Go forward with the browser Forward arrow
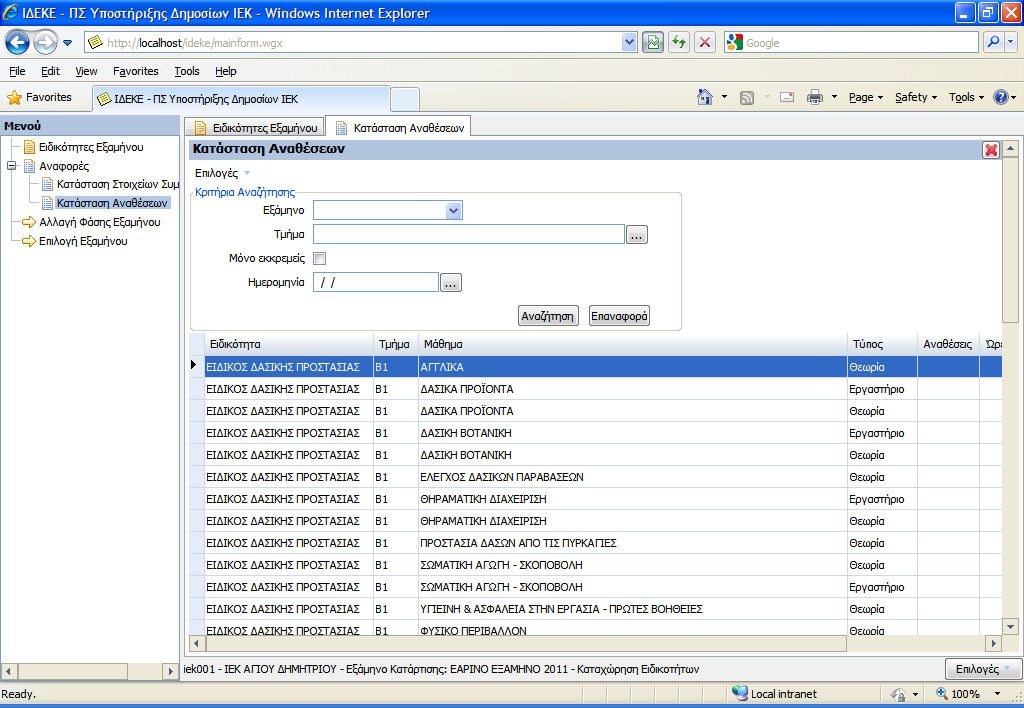This screenshot has width=1024, height=708. pyautogui.click(x=45, y=43)
